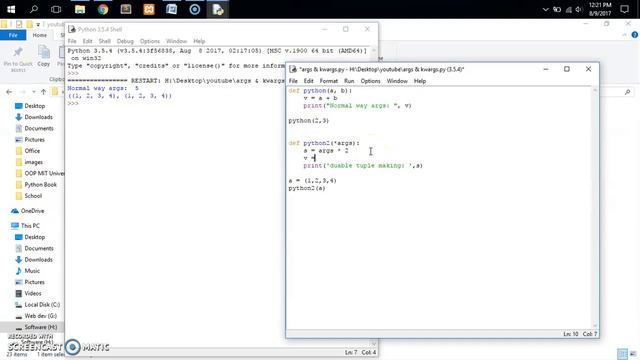Screen dimensions: 640x360
Task: Open Shell menu in Python Shell window
Action: coord(104,41)
